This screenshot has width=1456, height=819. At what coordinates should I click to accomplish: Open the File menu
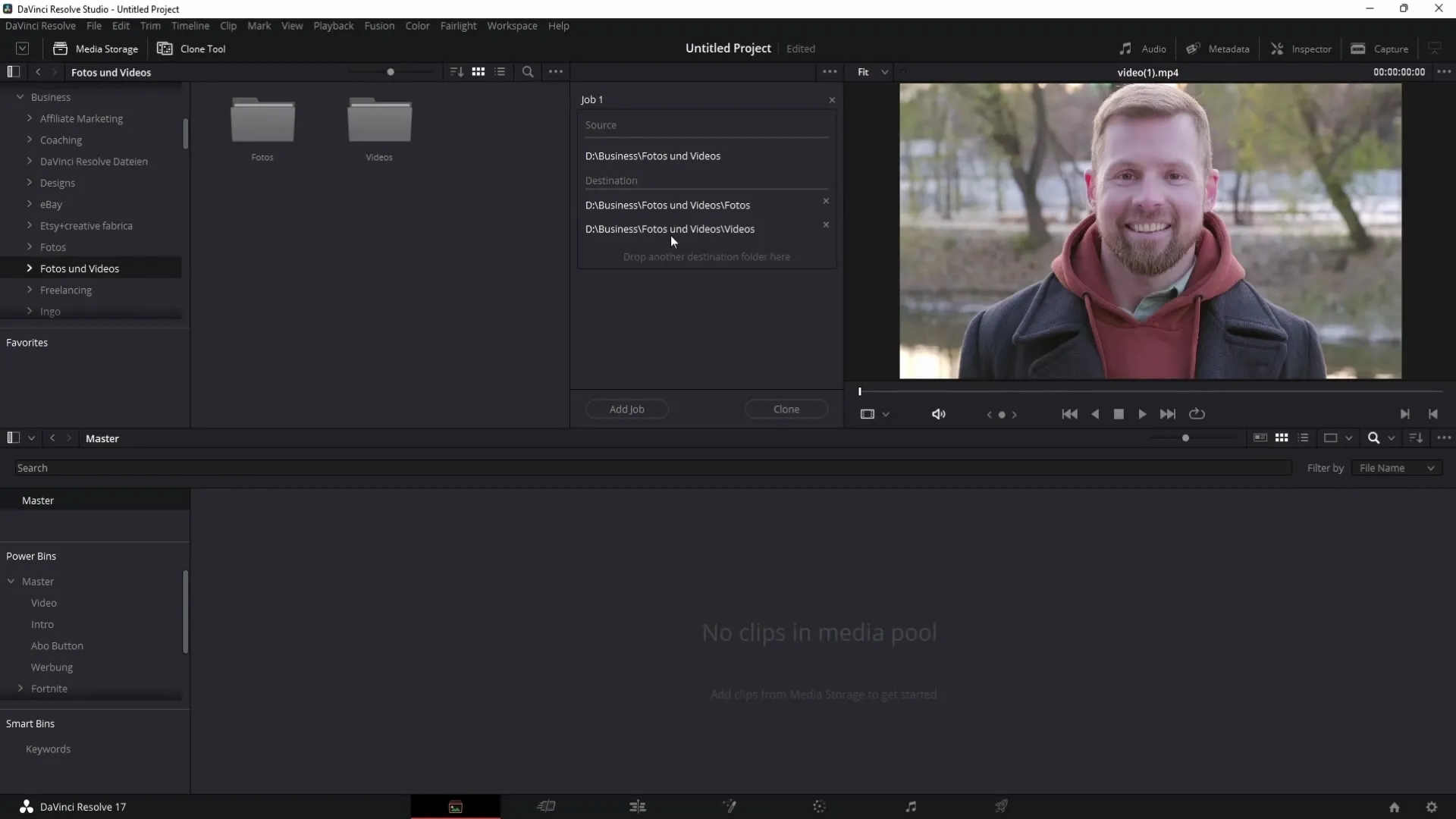94,26
